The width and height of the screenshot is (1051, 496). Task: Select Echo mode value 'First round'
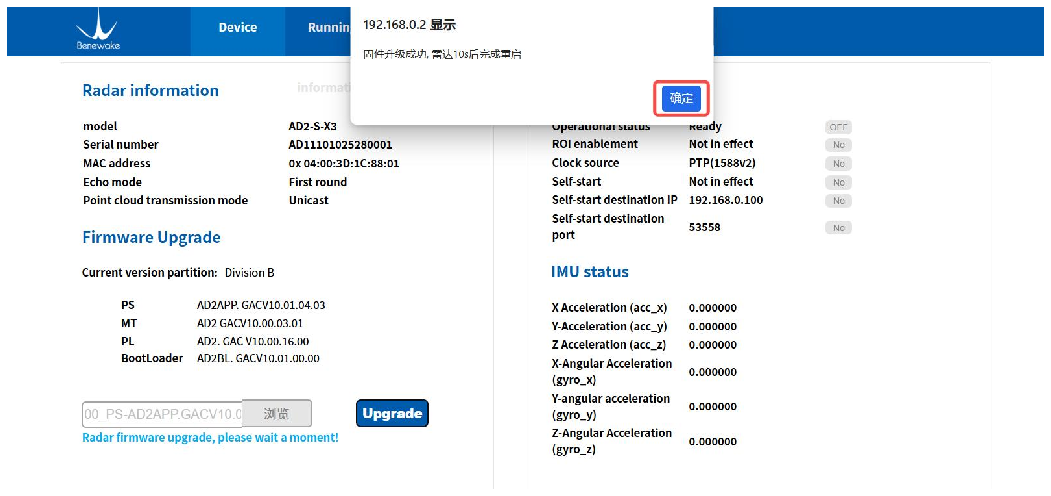tap(318, 182)
